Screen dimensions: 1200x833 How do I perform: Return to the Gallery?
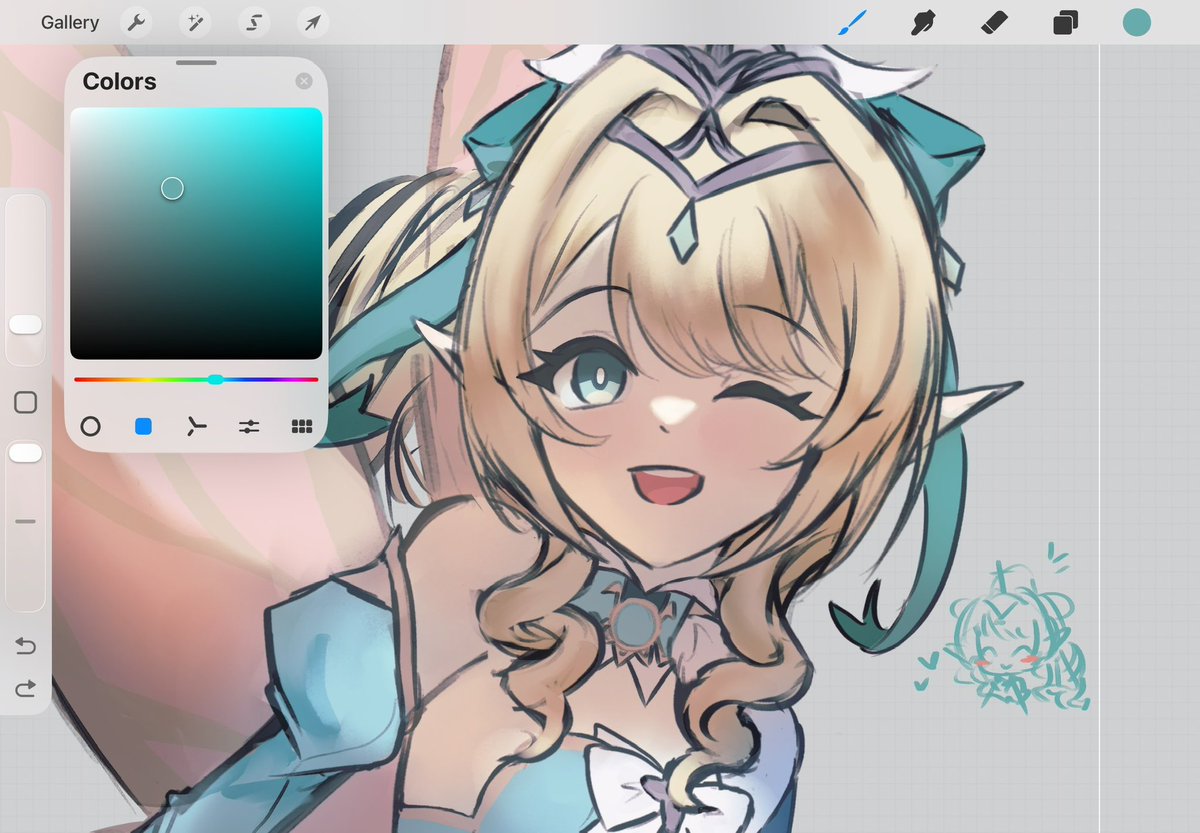70,22
